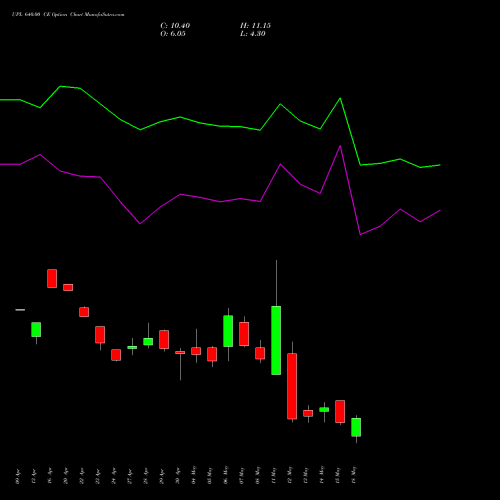Select the 06 May date label
Viewport: 500px width, 500px height.
coord(226,475)
